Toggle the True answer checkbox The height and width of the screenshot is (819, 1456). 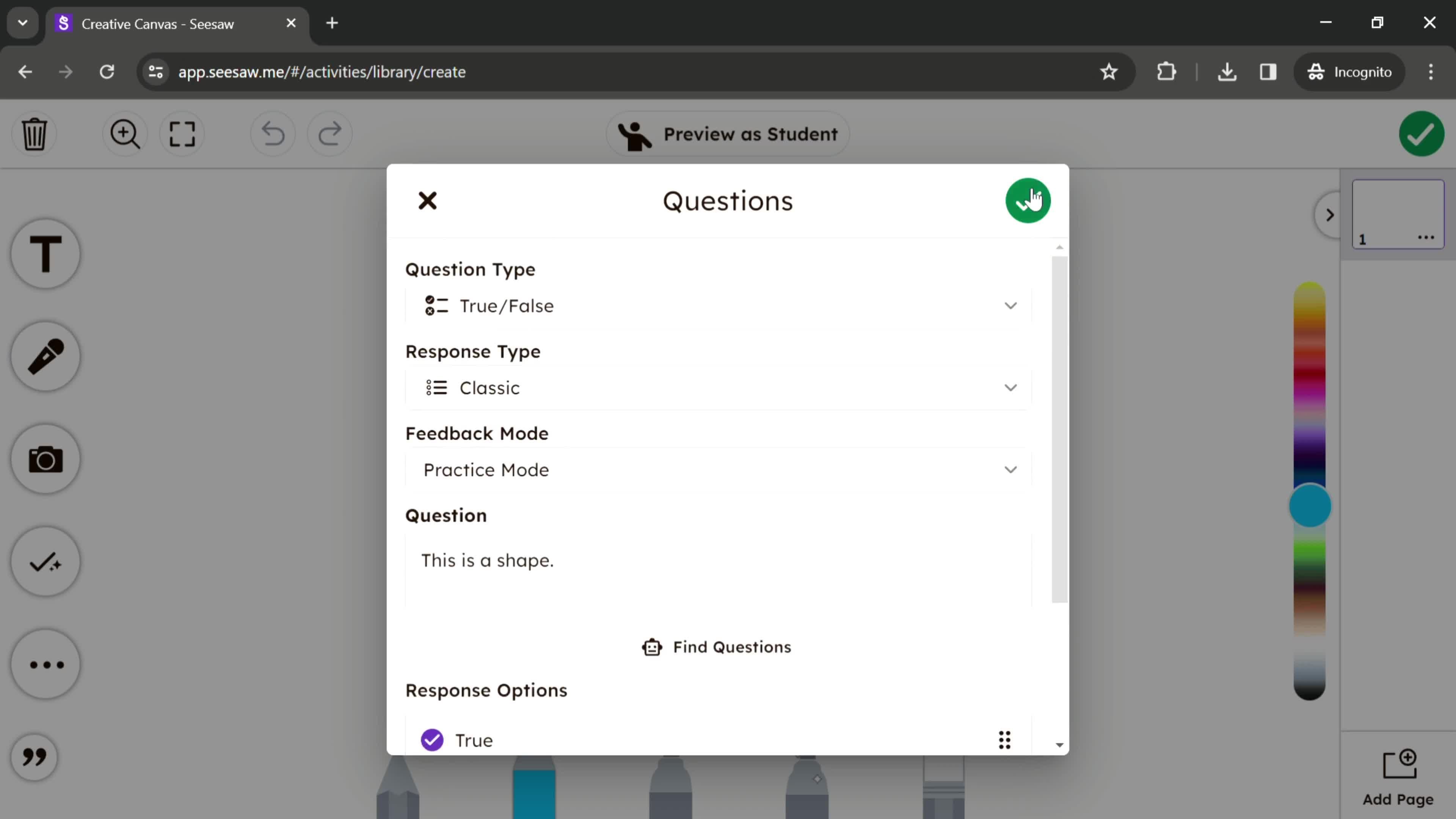(x=431, y=740)
